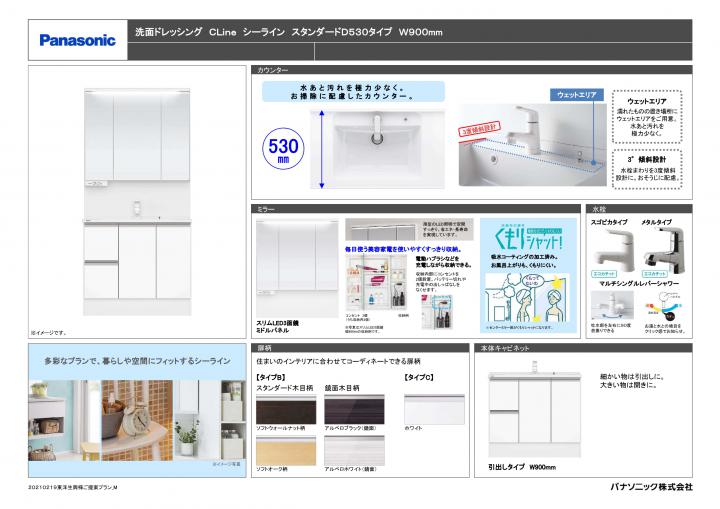Click the hot and cold water click diagram
The image size is (720, 509).
tap(664, 307)
